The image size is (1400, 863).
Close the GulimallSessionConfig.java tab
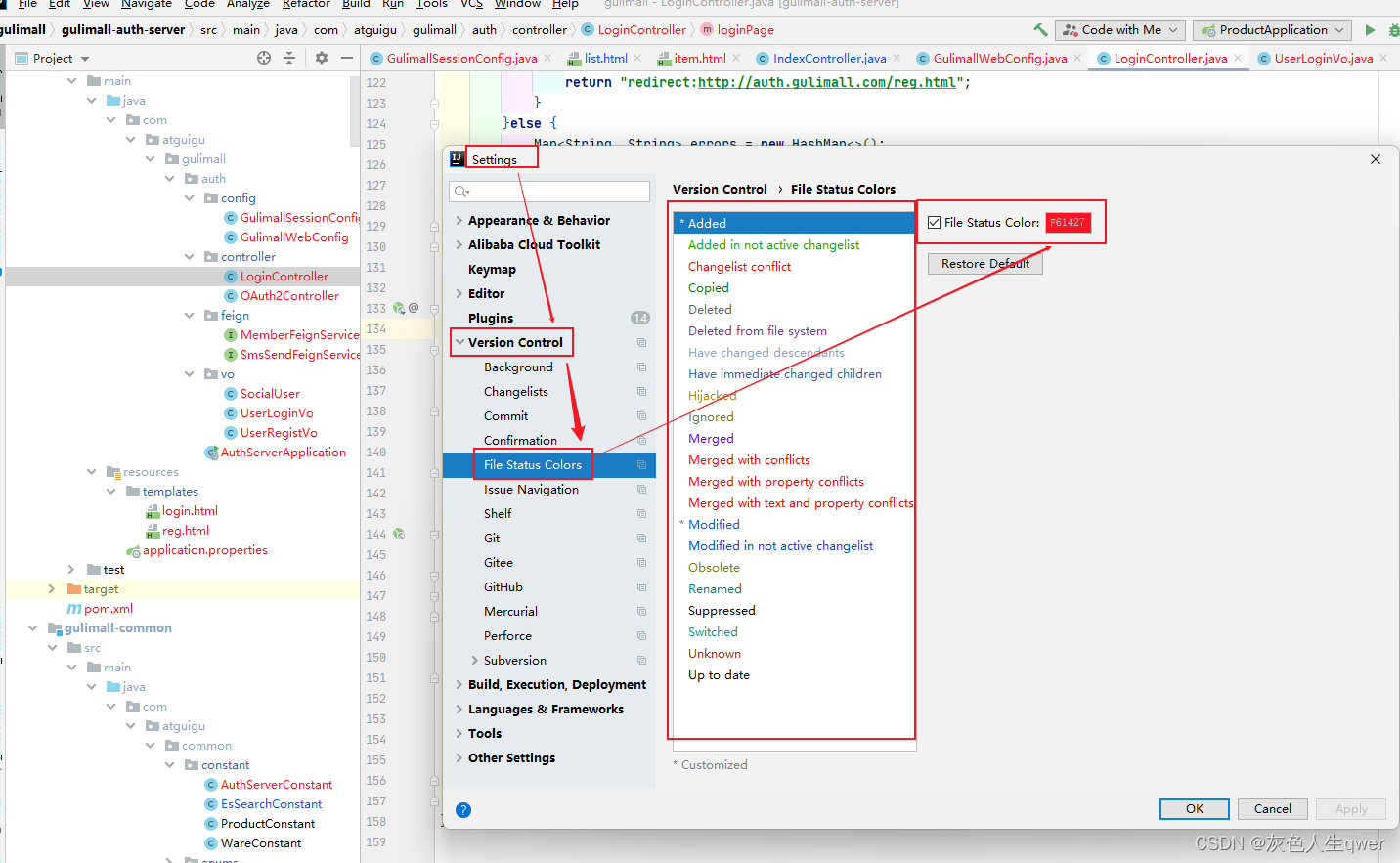[x=547, y=58]
